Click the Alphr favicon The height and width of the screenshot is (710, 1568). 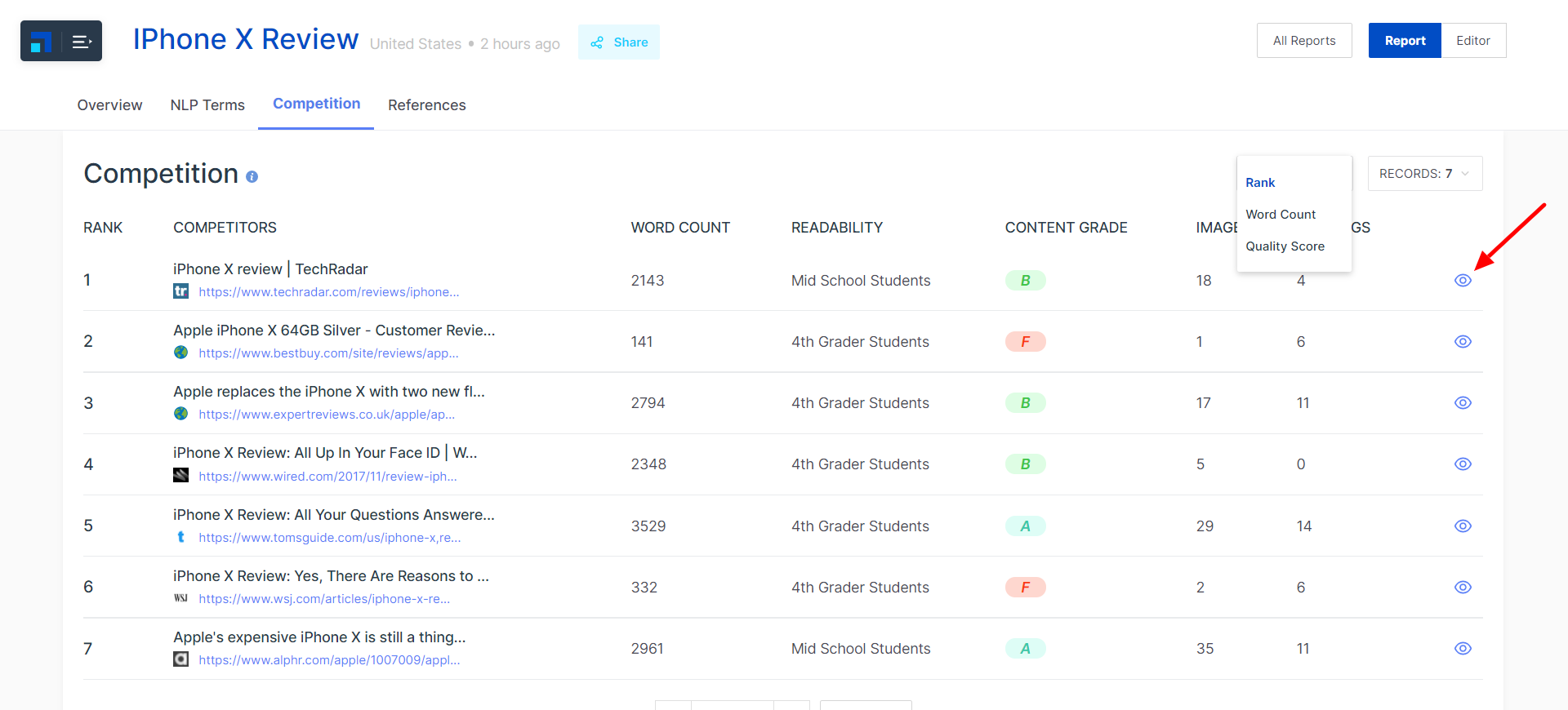[180, 659]
